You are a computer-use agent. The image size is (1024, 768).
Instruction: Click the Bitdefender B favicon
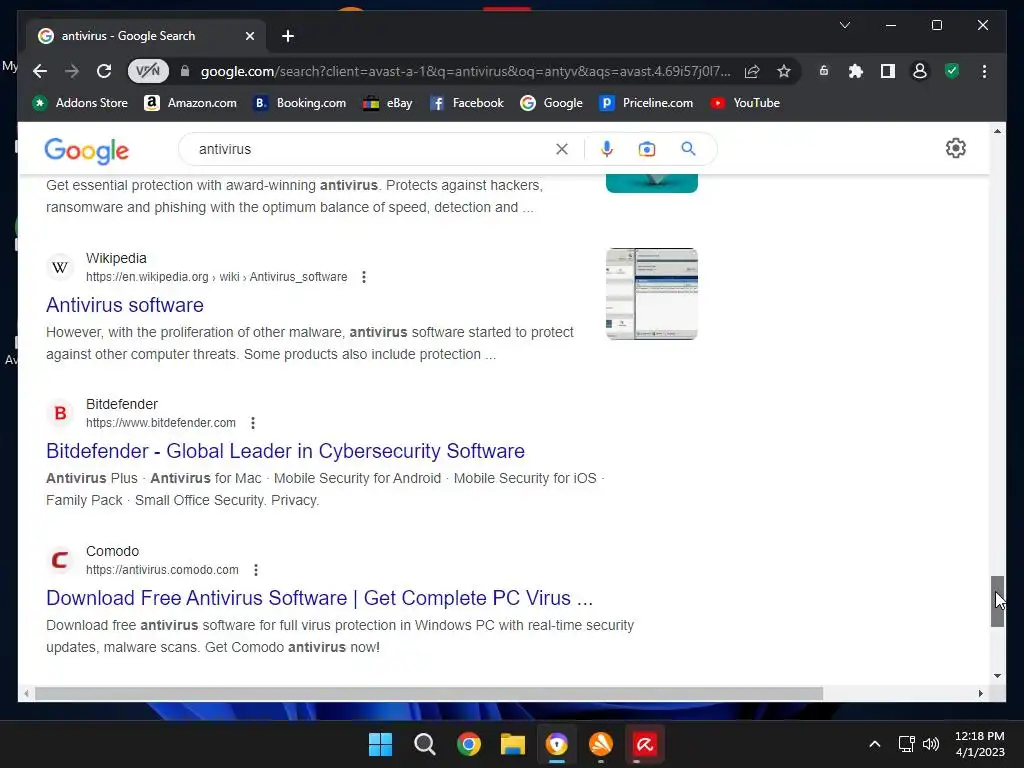60,413
